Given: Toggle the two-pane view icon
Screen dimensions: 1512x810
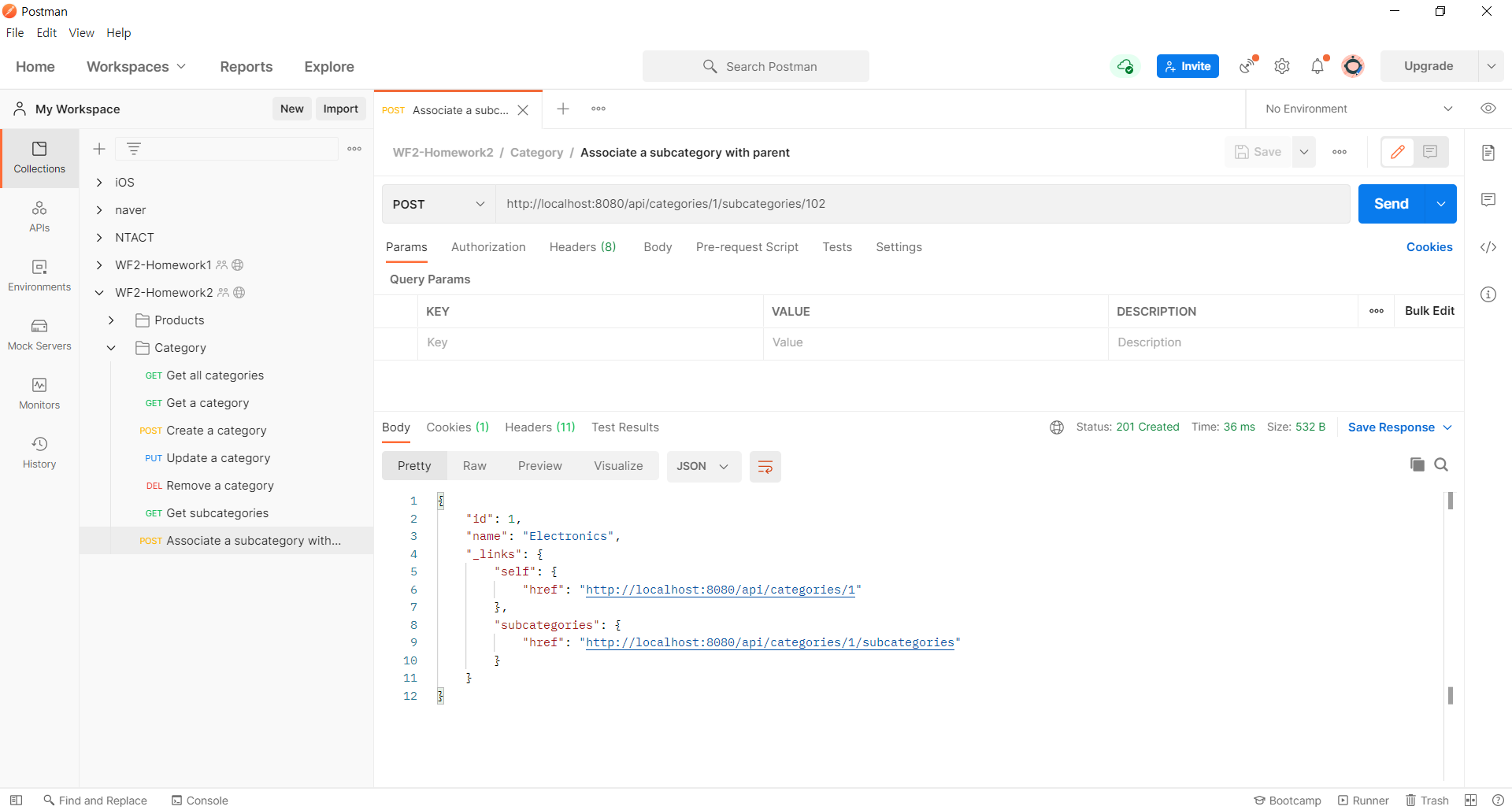Looking at the screenshot, I should pos(1470,800).
